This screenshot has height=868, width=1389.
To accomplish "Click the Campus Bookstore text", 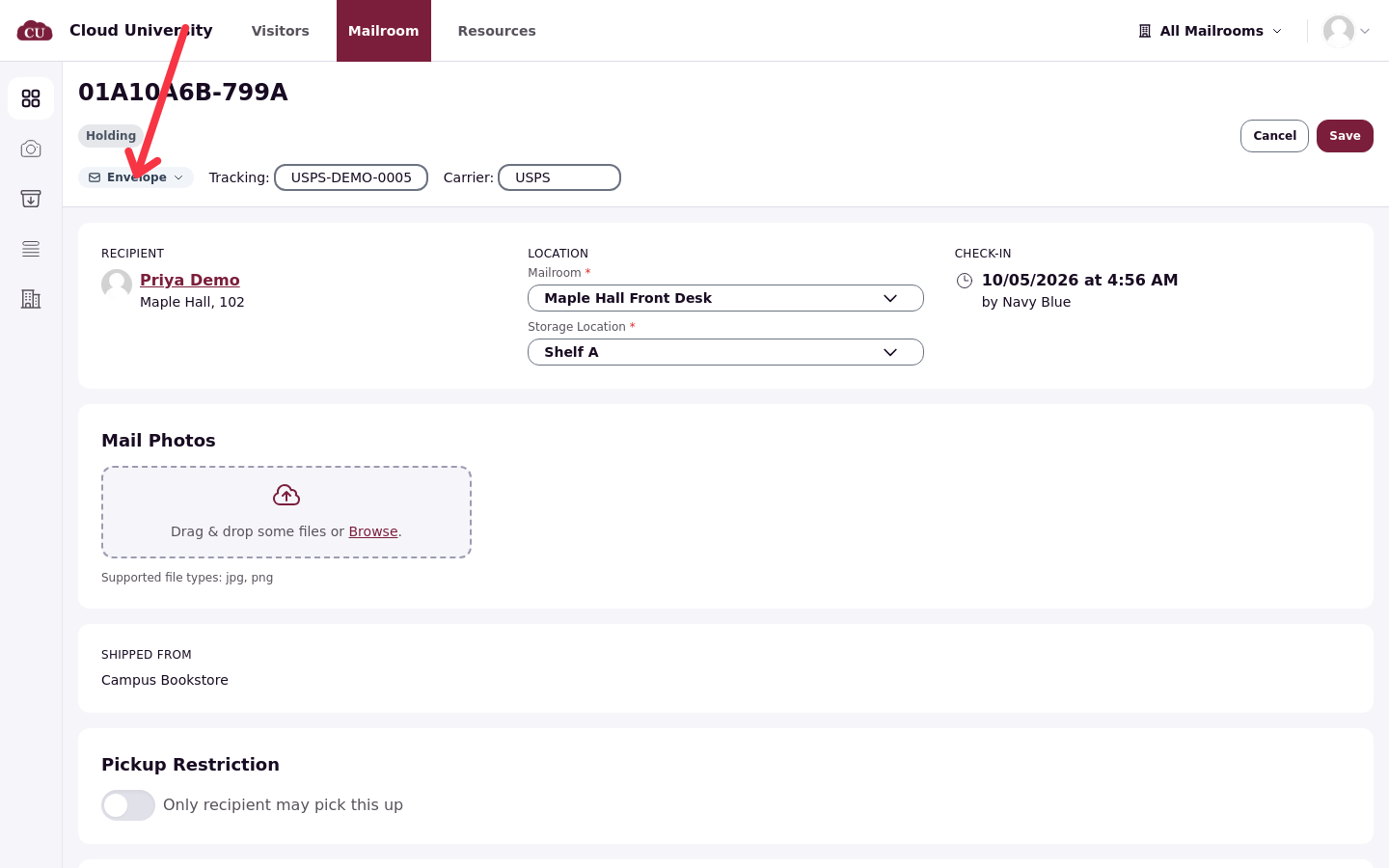I will 165,680.
